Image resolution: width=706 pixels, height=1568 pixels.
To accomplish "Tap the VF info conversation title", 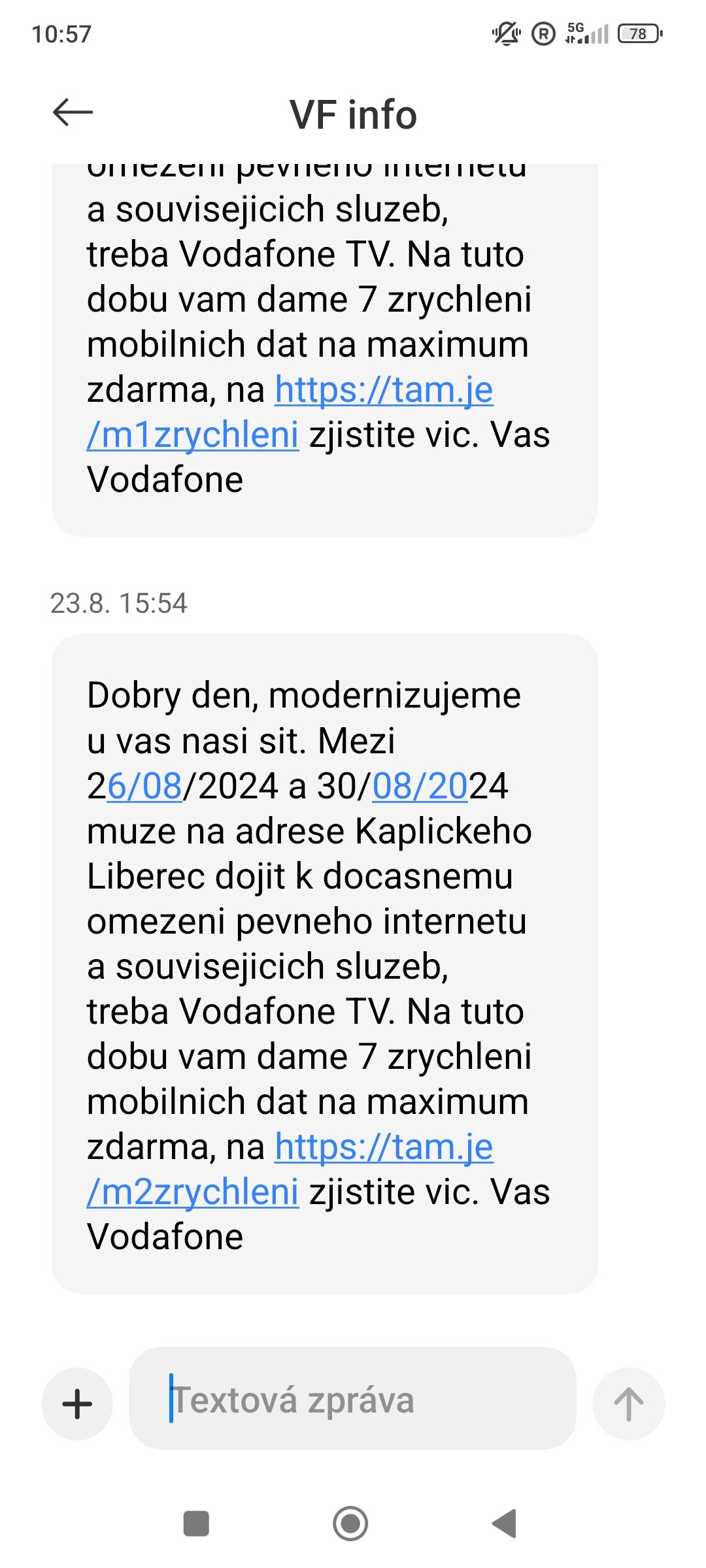I will pos(353,114).
